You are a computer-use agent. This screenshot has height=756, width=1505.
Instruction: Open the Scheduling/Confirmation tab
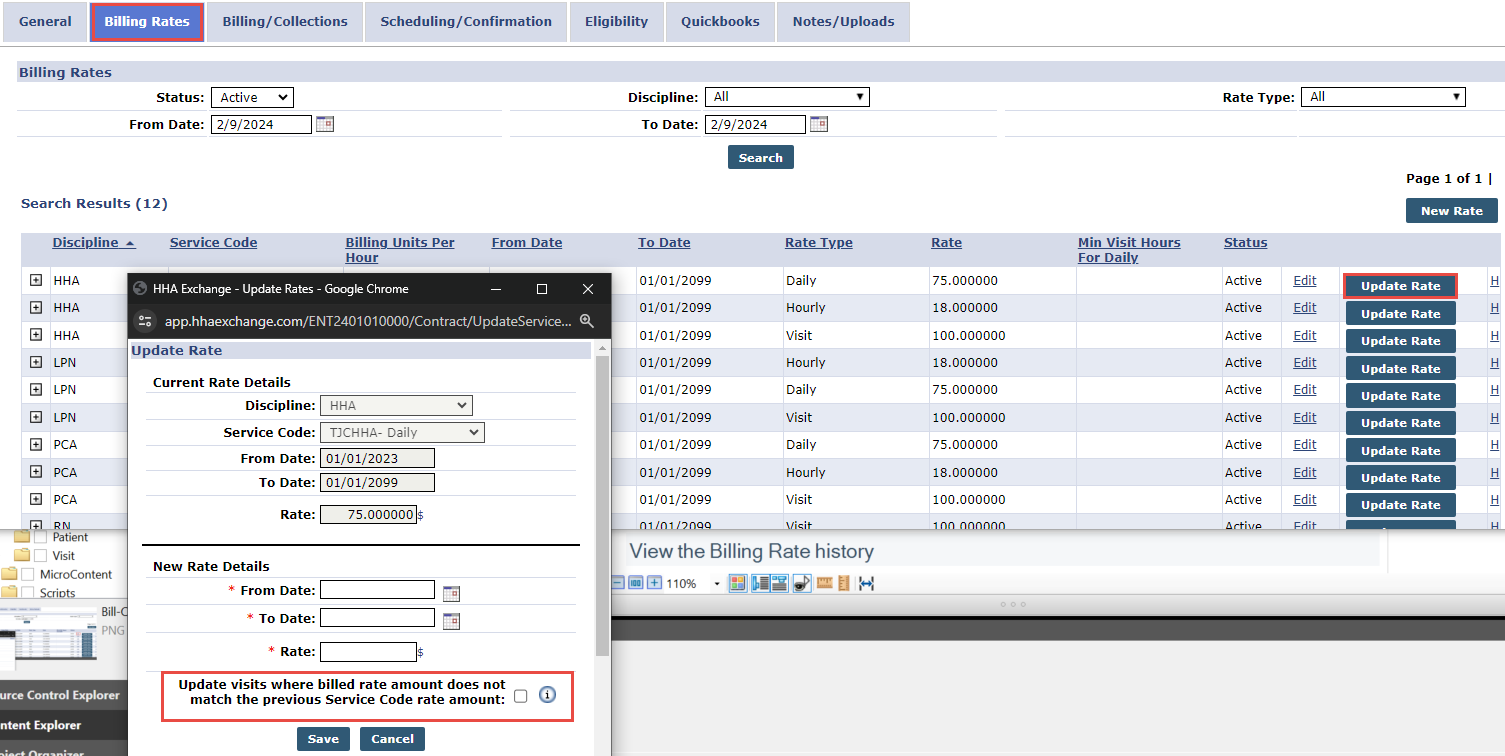click(x=466, y=21)
